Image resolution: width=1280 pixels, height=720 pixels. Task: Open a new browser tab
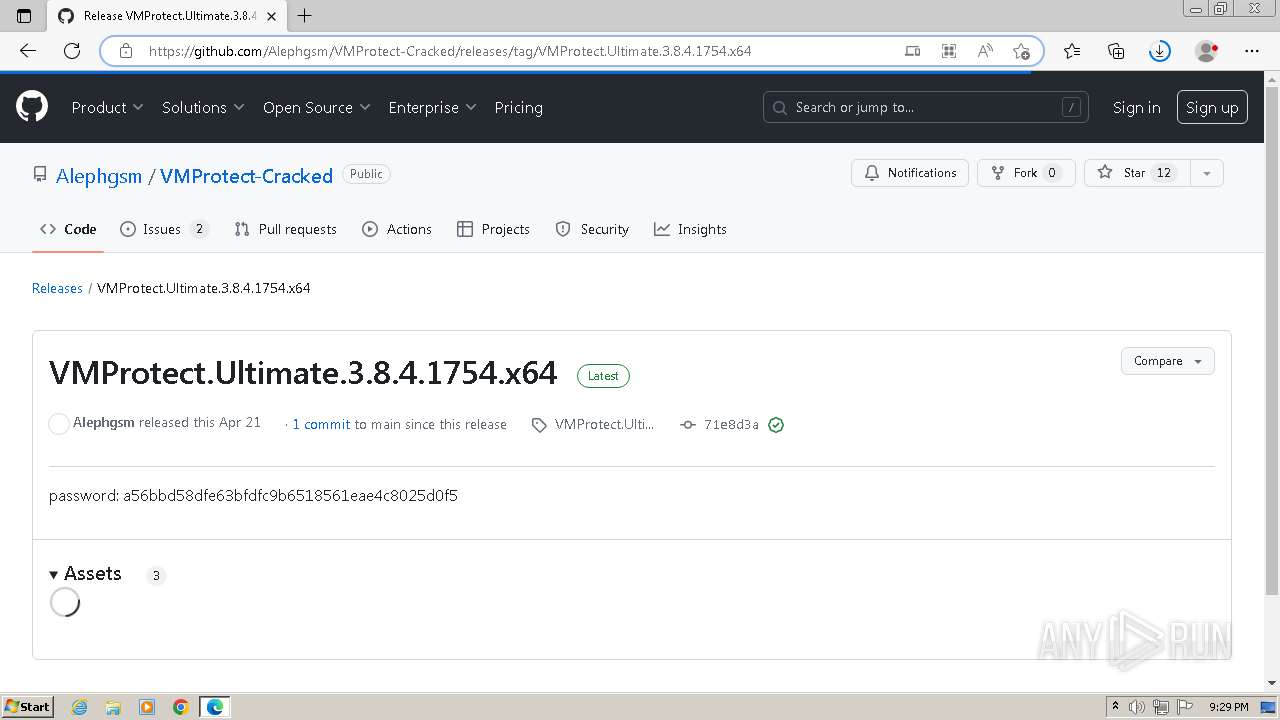[x=305, y=16]
